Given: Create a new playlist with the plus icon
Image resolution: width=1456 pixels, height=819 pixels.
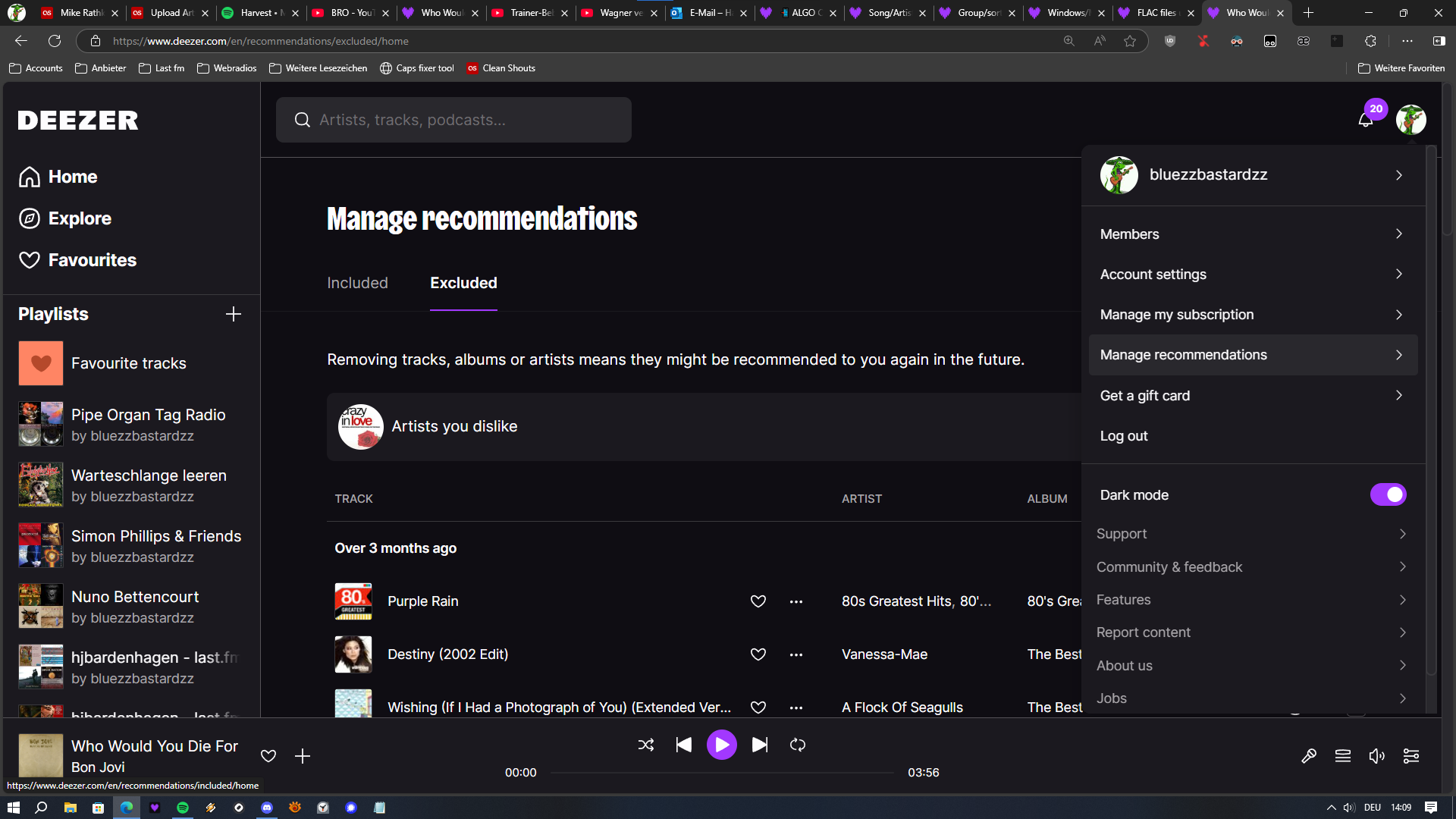Looking at the screenshot, I should (234, 314).
